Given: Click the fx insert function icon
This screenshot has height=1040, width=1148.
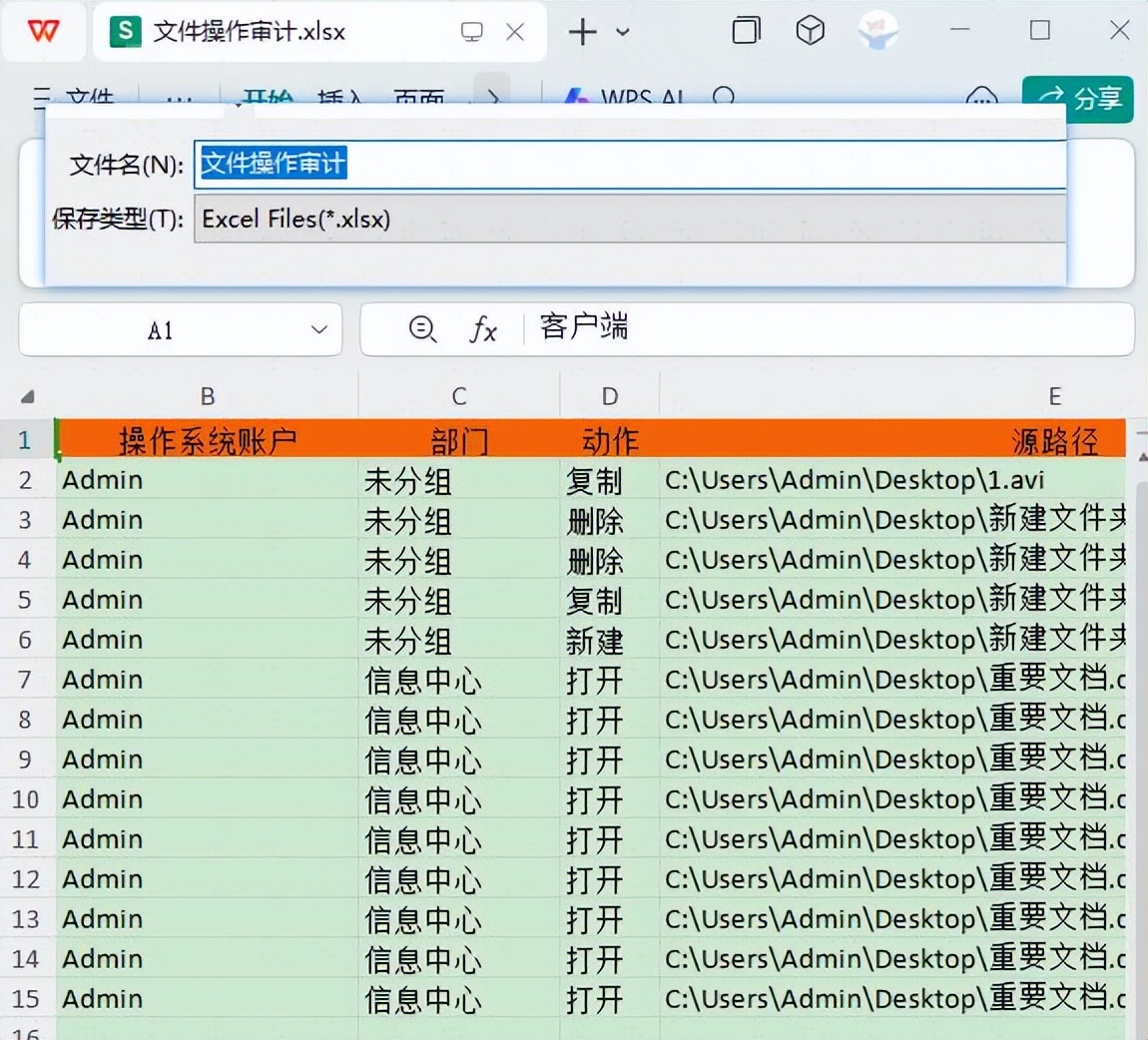Looking at the screenshot, I should [x=483, y=329].
